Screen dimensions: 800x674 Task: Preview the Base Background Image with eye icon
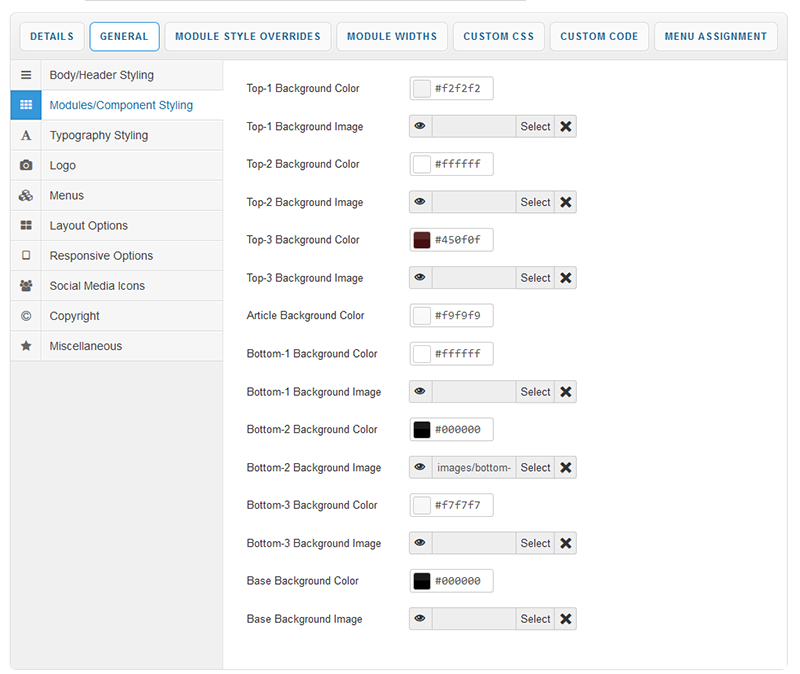pos(420,619)
